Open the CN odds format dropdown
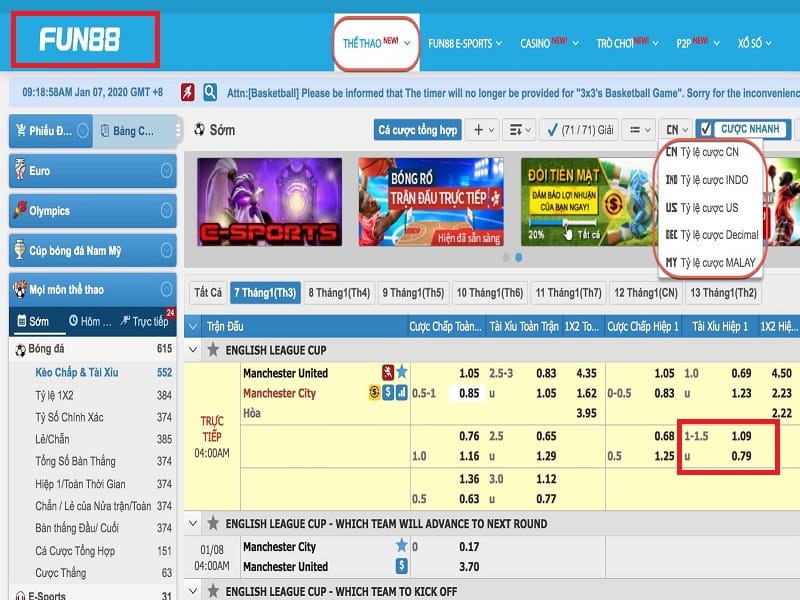This screenshot has height=600, width=800. pos(677,130)
